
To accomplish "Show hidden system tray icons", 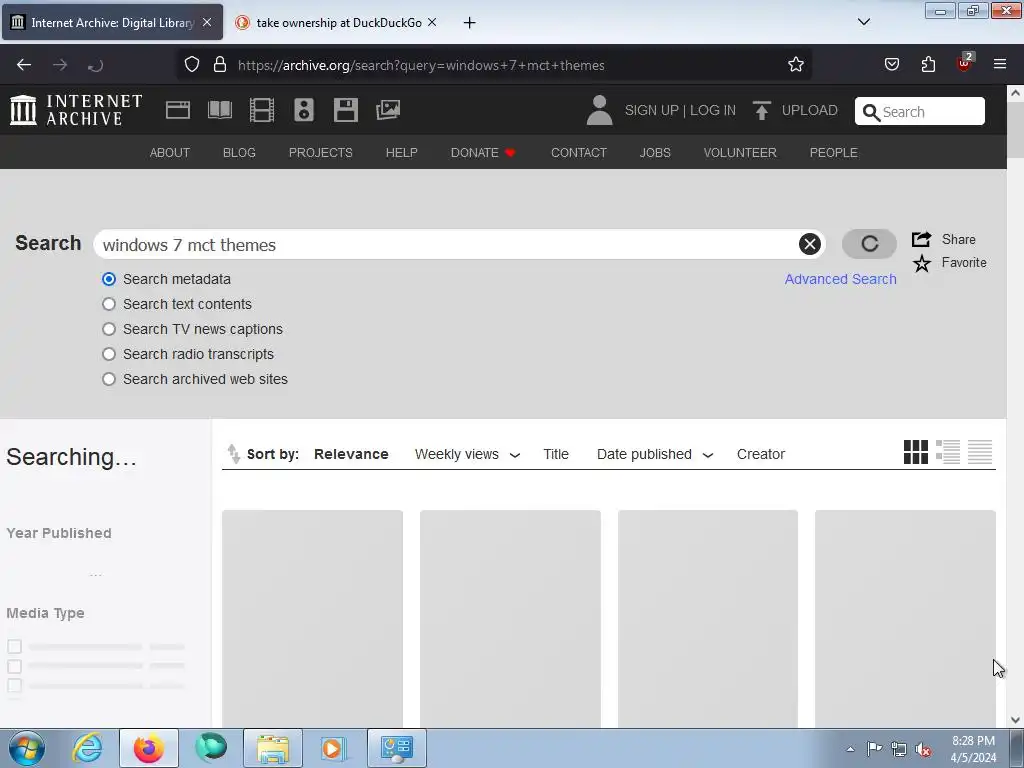I will 850,749.
